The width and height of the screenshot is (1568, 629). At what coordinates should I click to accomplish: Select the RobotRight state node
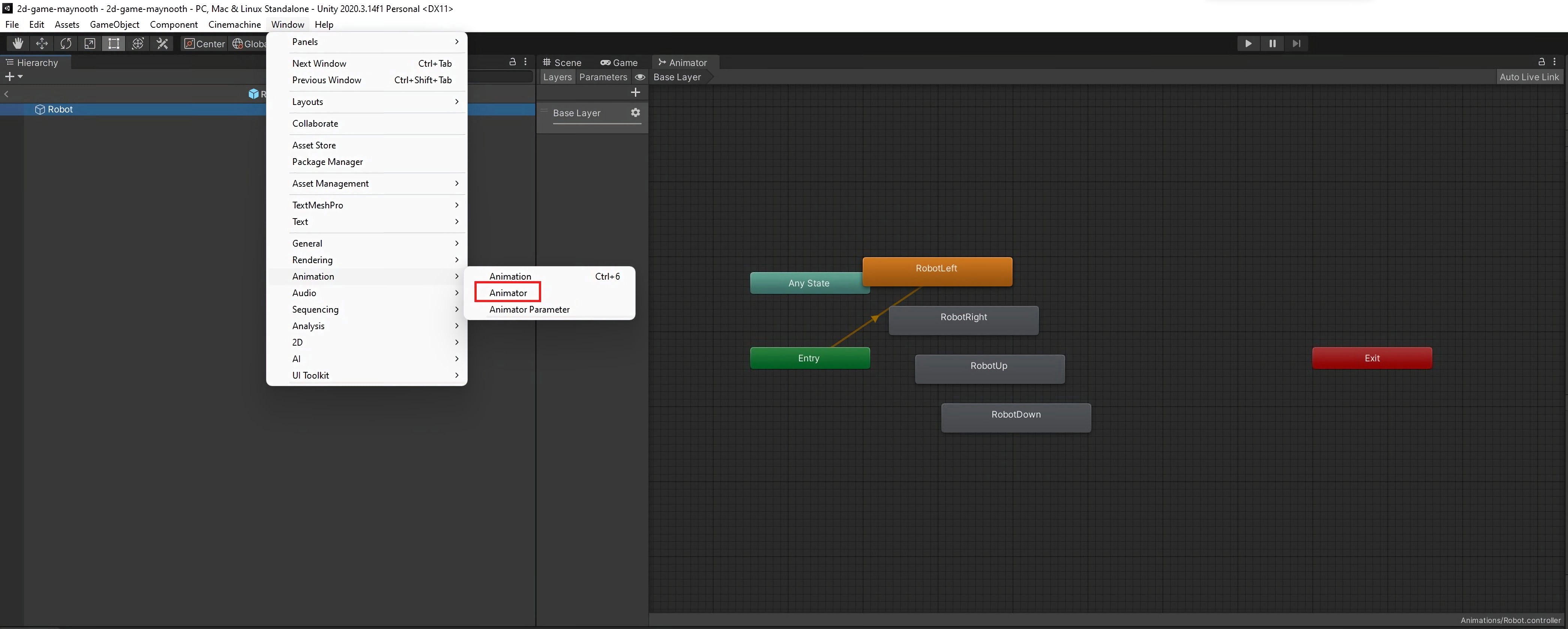click(x=964, y=320)
